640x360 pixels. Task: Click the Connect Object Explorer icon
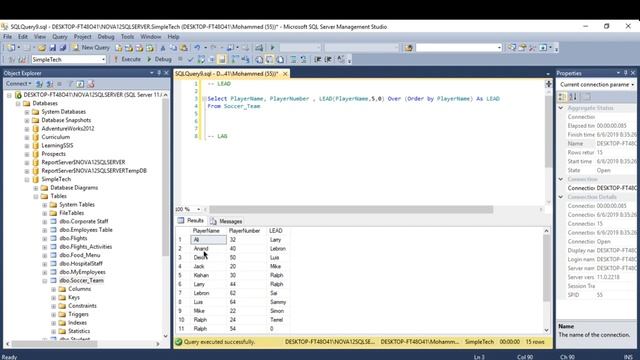(x=40, y=84)
